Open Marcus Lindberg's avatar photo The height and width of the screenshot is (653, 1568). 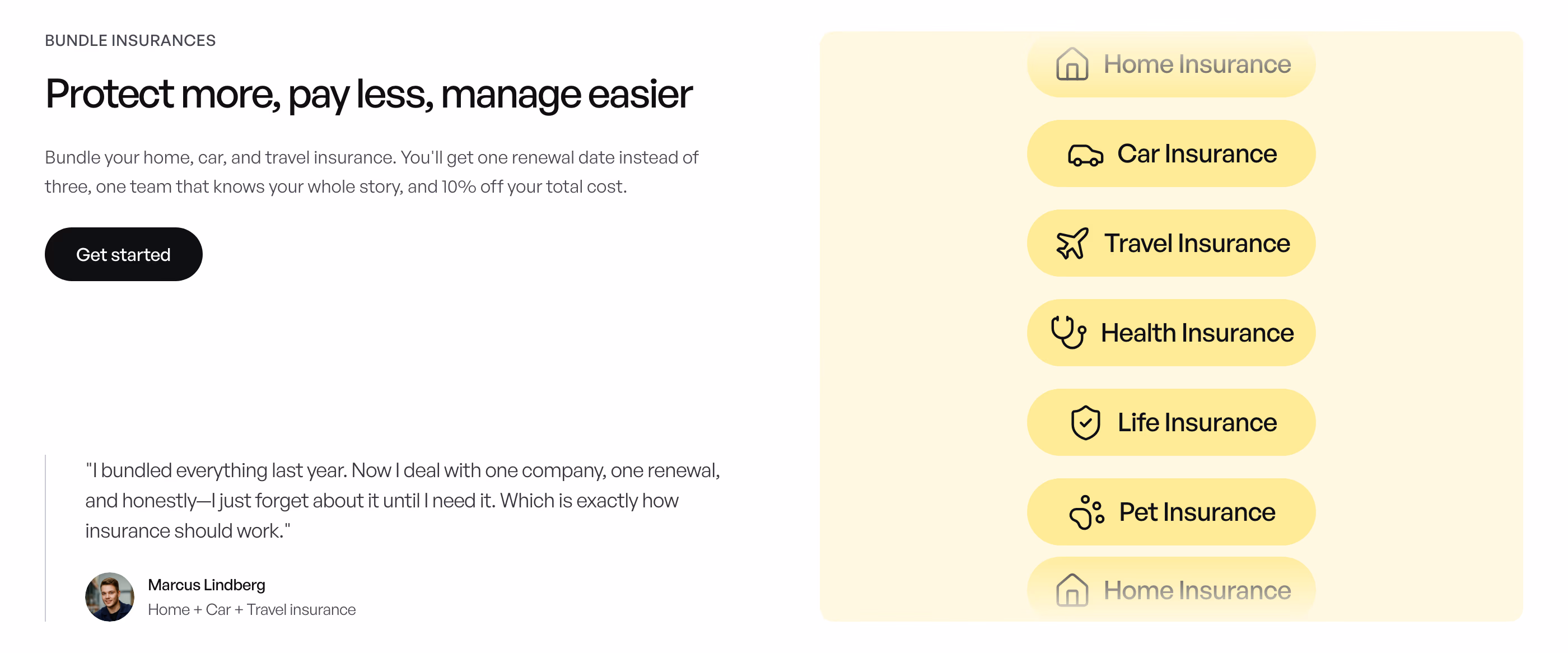[x=110, y=597]
